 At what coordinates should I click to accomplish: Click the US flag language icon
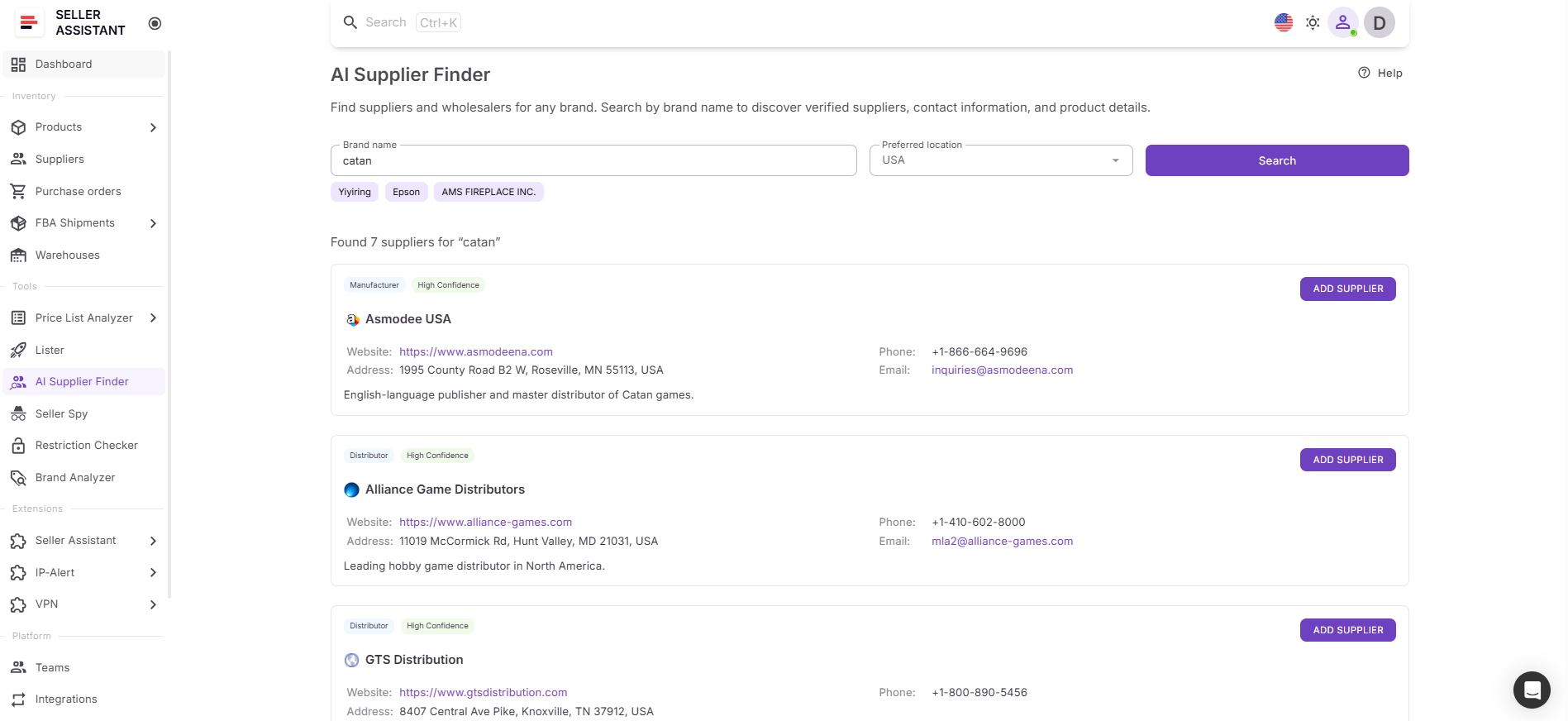(1284, 22)
